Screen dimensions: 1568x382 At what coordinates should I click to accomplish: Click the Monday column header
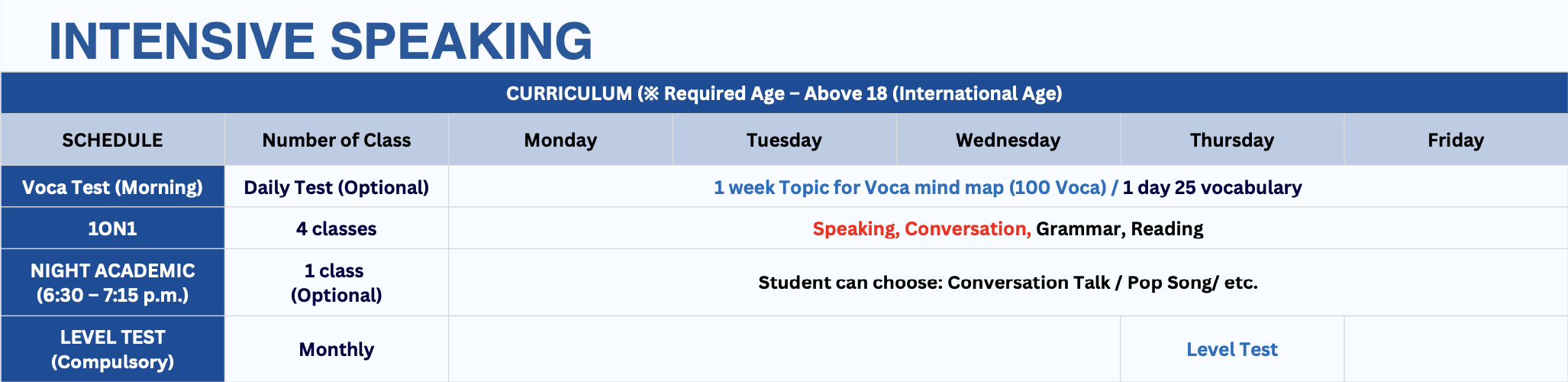click(x=560, y=140)
